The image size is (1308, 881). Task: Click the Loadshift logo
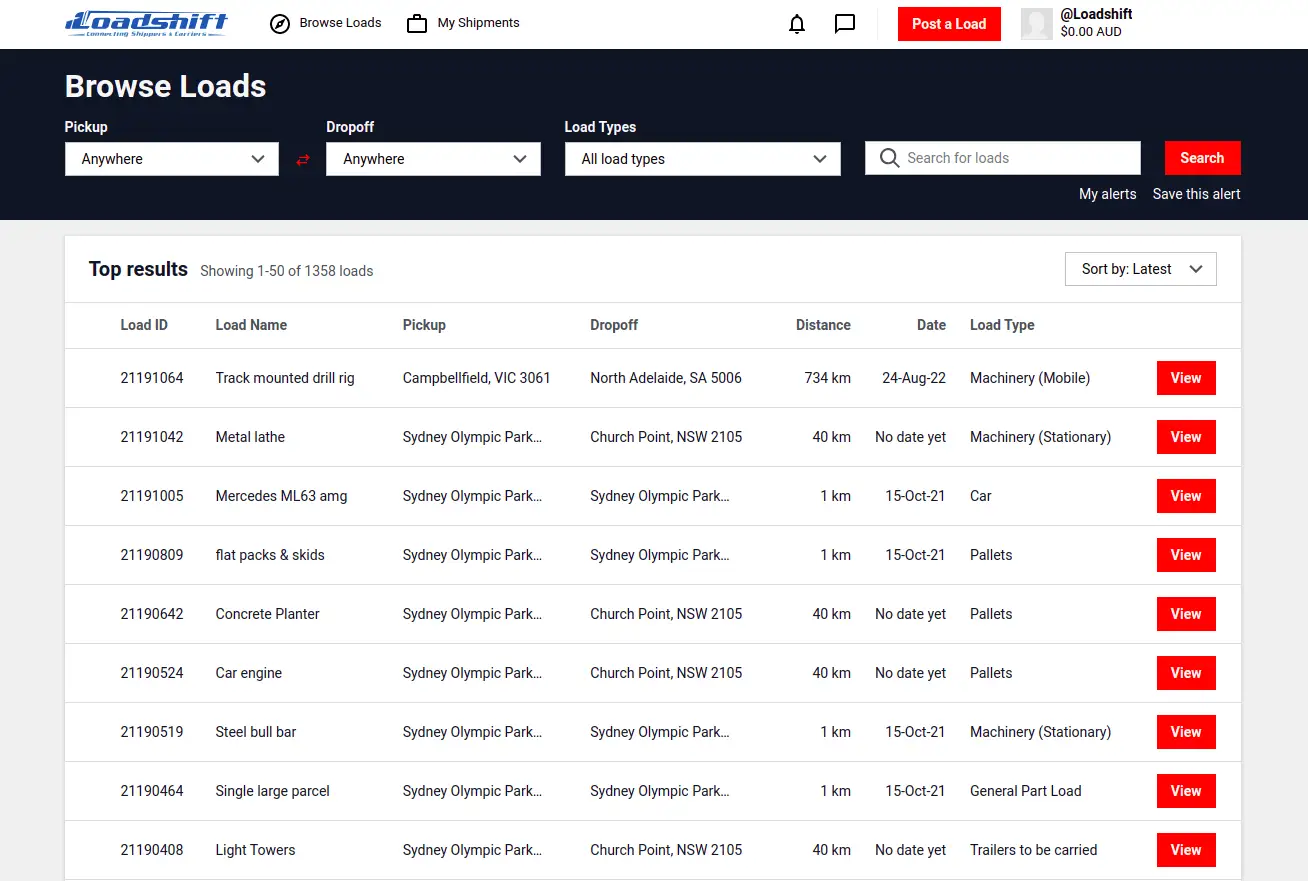(x=146, y=24)
